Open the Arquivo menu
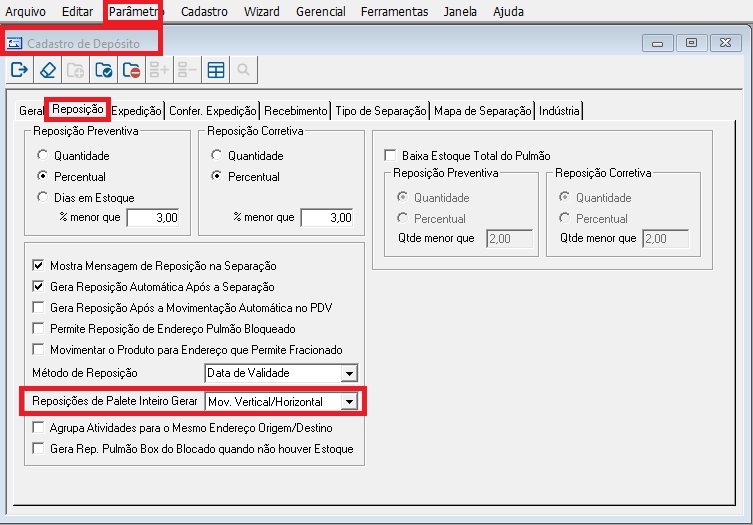 tap(25, 12)
